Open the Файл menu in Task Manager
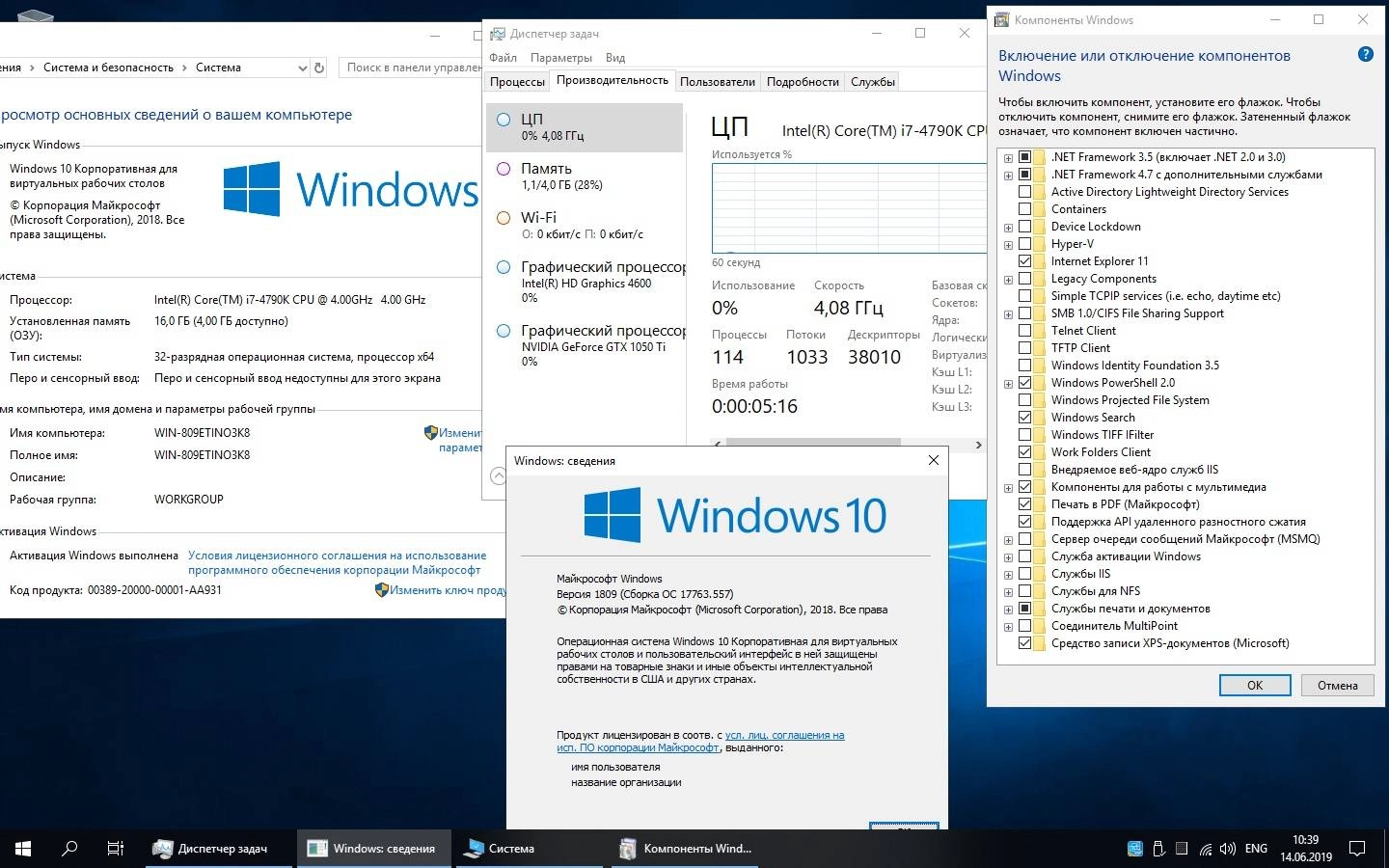Screen dimensions: 1389x868 503,58
